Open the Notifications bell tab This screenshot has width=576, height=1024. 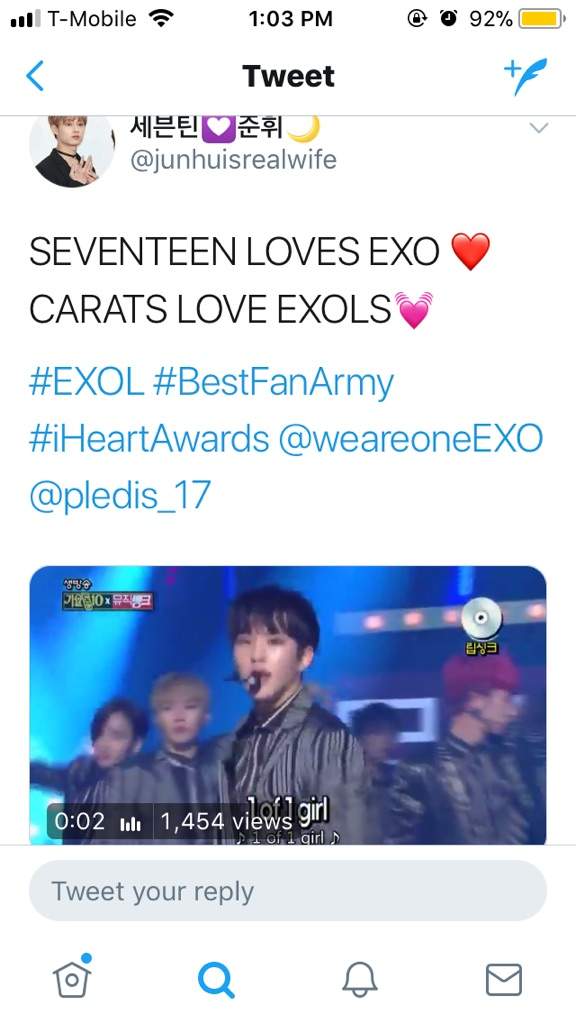[360, 980]
